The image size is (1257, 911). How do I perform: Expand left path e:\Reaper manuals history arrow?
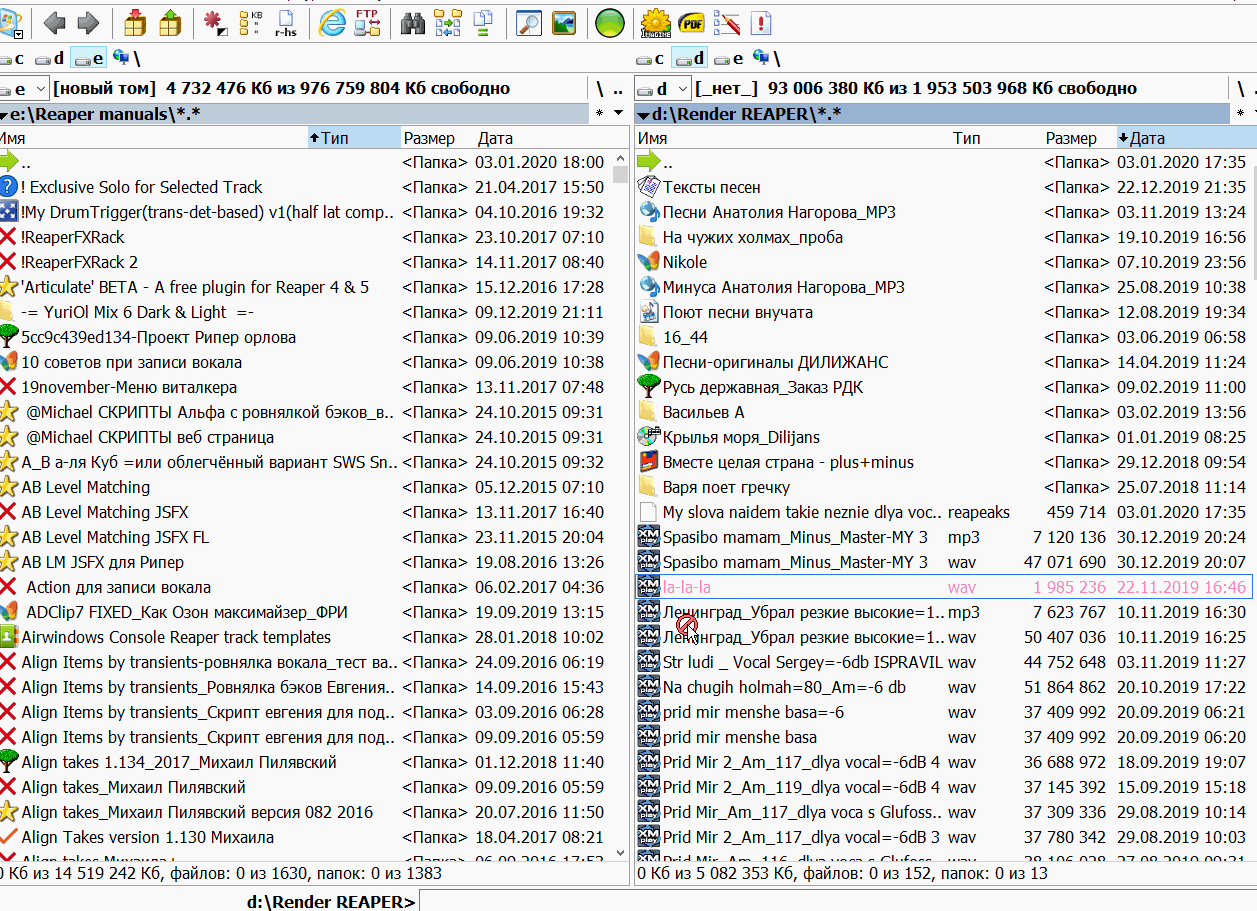pyautogui.click(x=5, y=114)
